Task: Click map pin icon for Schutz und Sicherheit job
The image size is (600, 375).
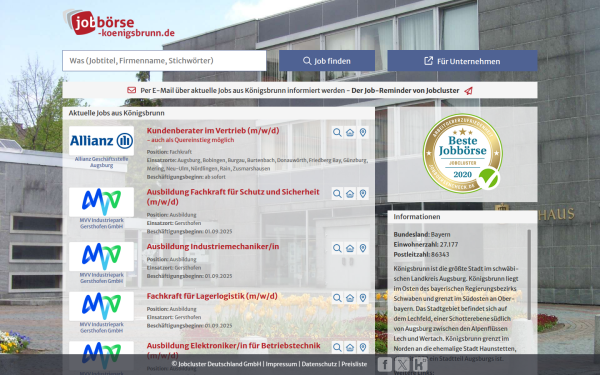Action: pos(363,194)
